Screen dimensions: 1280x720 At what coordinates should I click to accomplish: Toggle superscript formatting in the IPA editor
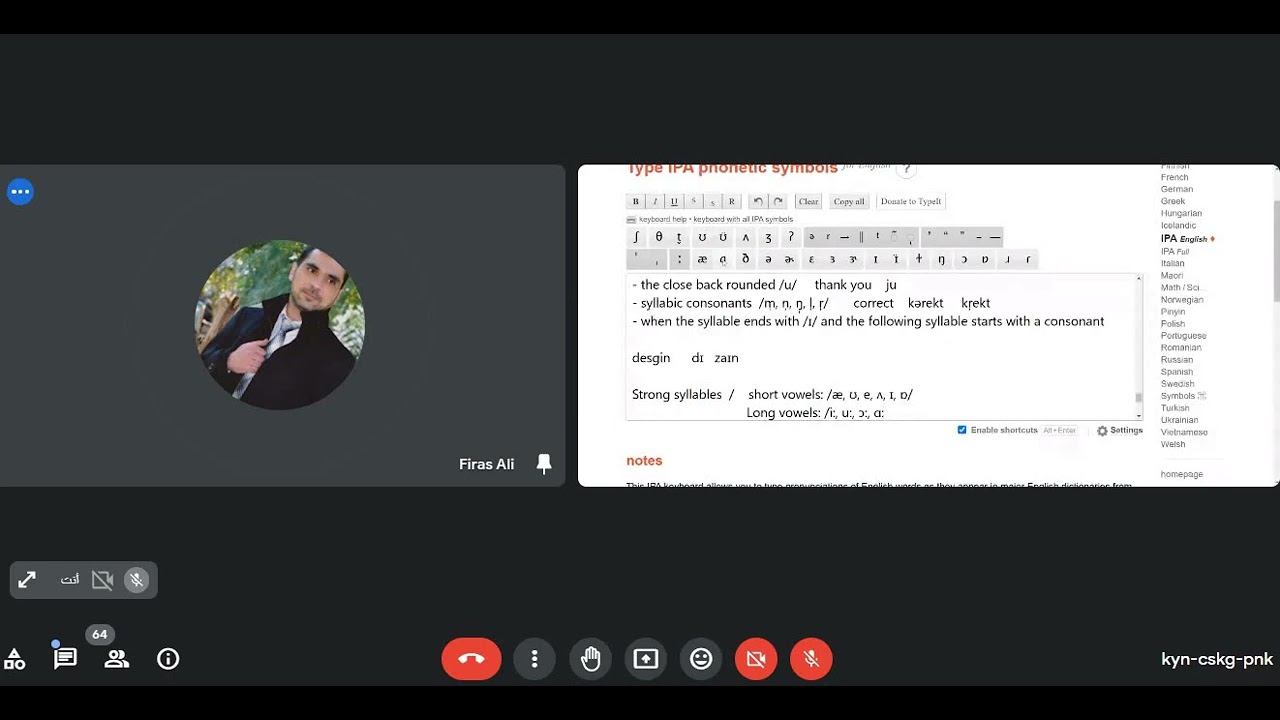click(x=693, y=201)
